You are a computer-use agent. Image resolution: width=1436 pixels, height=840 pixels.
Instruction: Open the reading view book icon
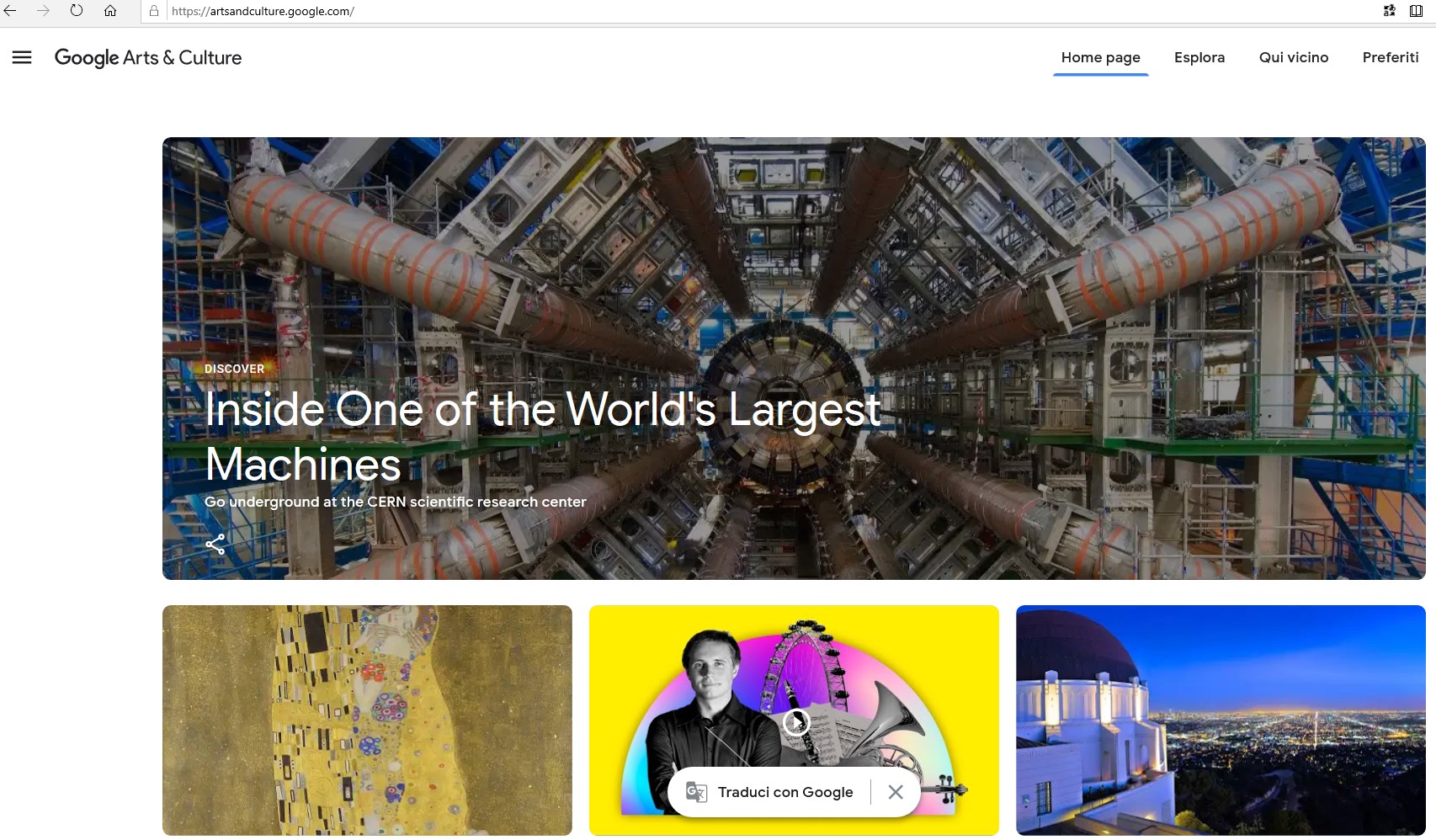[x=1416, y=11]
